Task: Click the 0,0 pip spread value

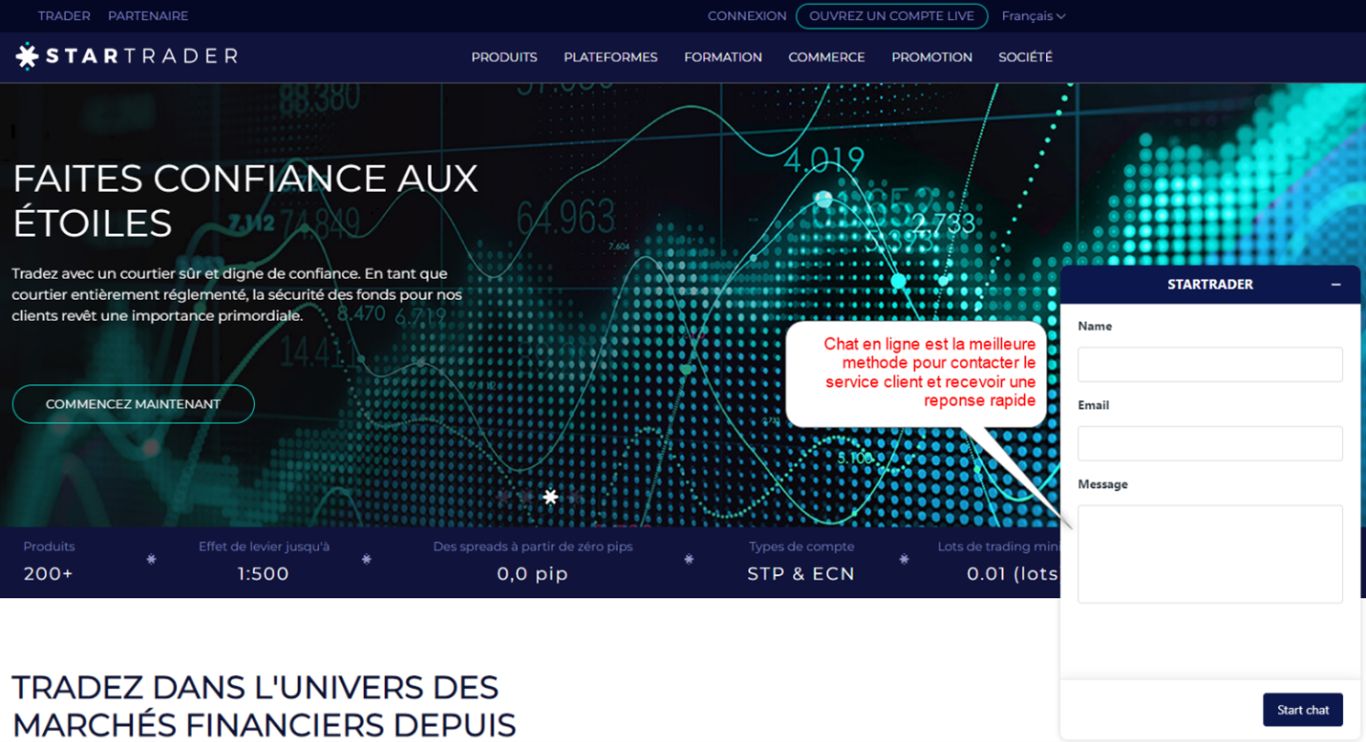Action: (x=532, y=574)
